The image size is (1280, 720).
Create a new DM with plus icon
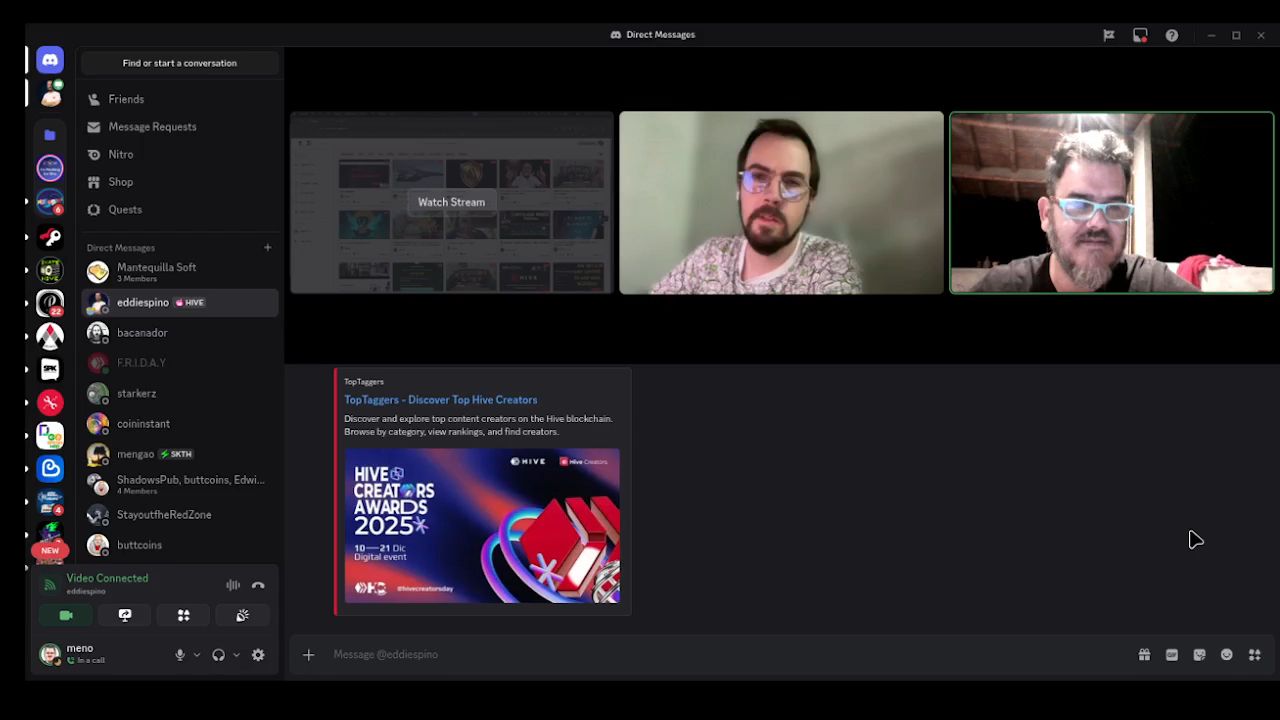(x=267, y=247)
